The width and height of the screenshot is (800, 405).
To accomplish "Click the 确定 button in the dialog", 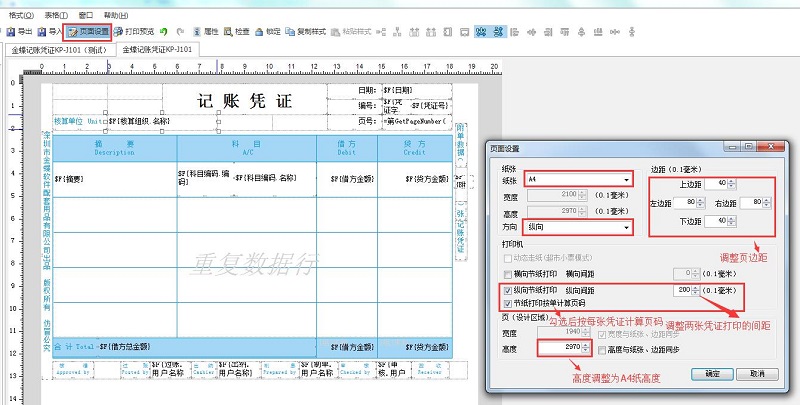I will pos(712,373).
